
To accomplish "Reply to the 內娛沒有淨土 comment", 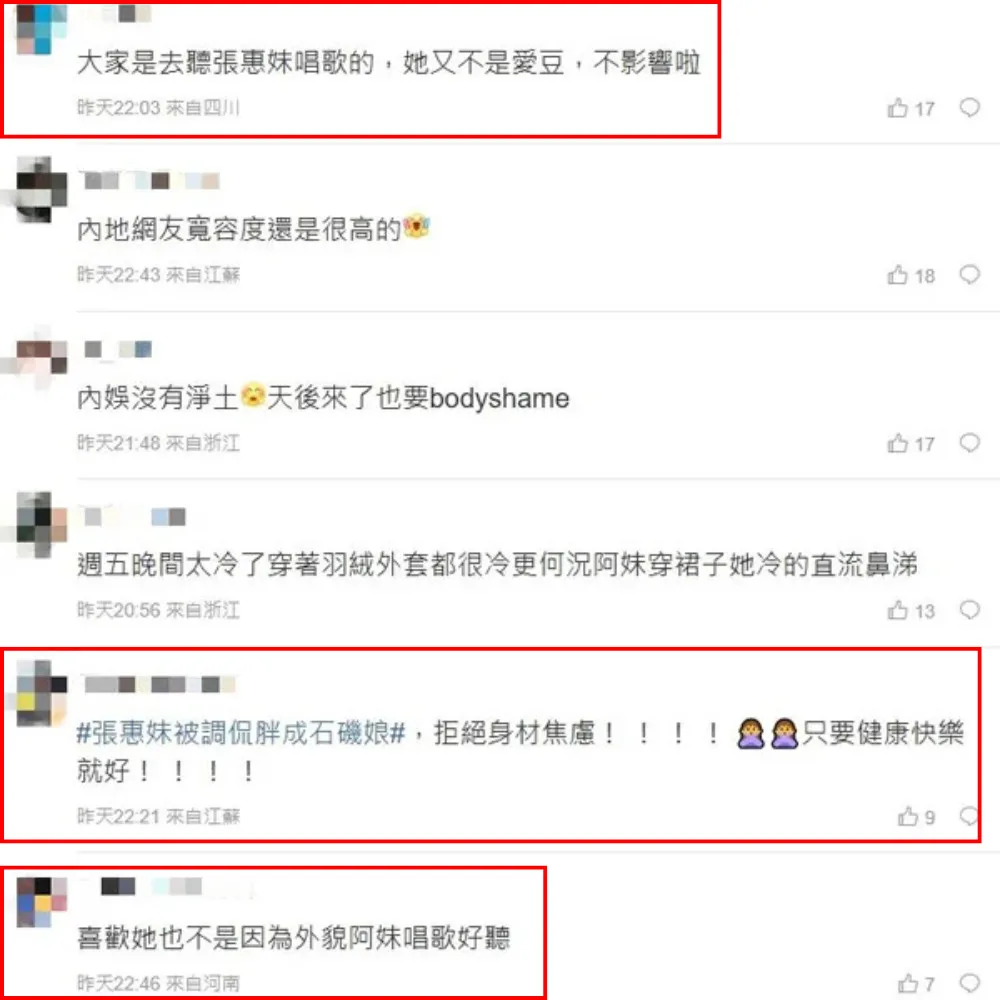I will pyautogui.click(x=969, y=442).
